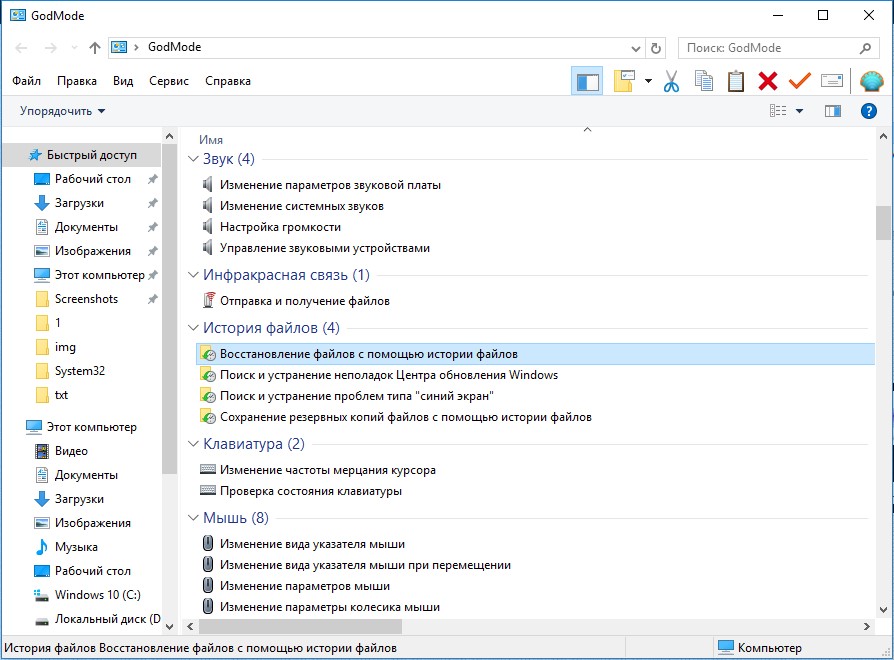Image resolution: width=894 pixels, height=660 pixels.
Task: Open the img folder in sidebar
Action: [65, 347]
